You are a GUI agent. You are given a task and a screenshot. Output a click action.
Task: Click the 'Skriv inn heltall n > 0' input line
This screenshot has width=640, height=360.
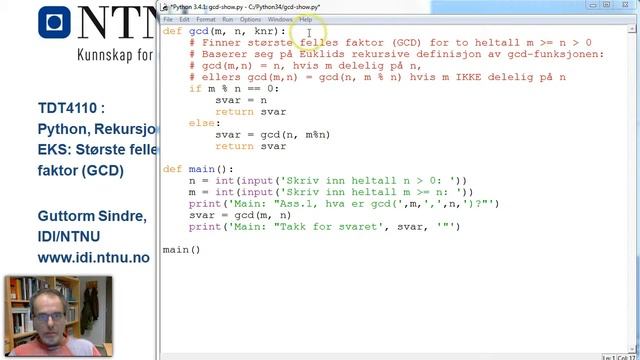[327, 180]
